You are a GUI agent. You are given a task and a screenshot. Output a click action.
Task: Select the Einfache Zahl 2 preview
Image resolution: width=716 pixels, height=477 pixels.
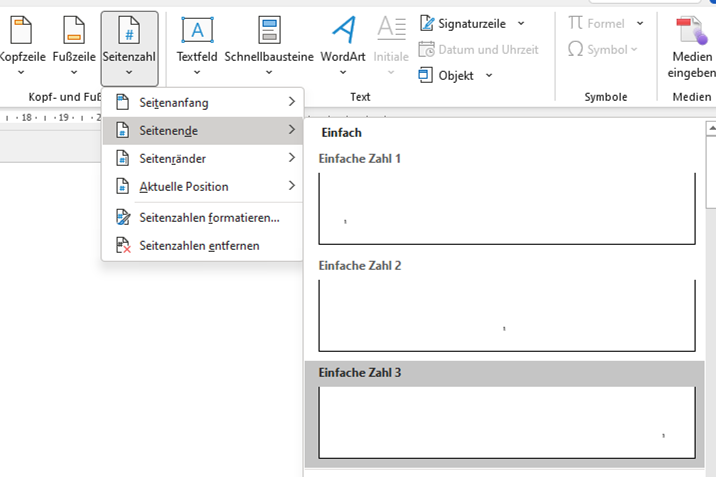[506, 315]
